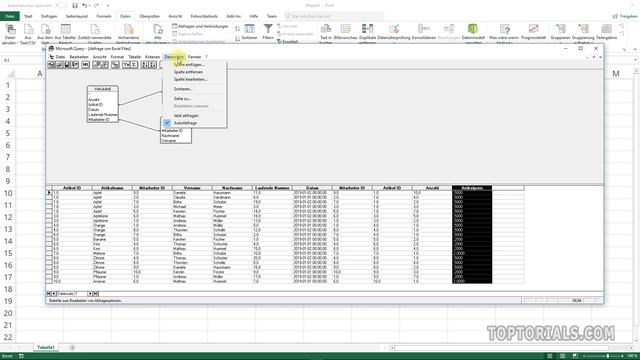Click Abfragen und Verbindungen in Excel ribbon
Image resolution: width=640 pixels, height=360 pixels.
[x=200, y=26]
